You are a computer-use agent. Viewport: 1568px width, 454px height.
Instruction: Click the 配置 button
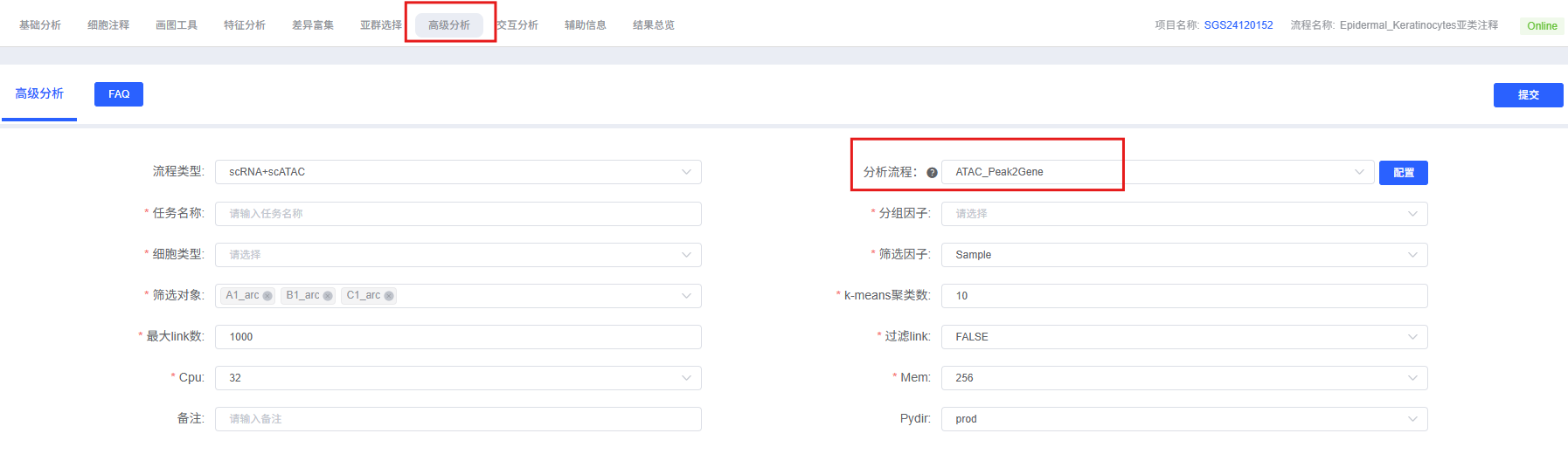[x=1403, y=173]
